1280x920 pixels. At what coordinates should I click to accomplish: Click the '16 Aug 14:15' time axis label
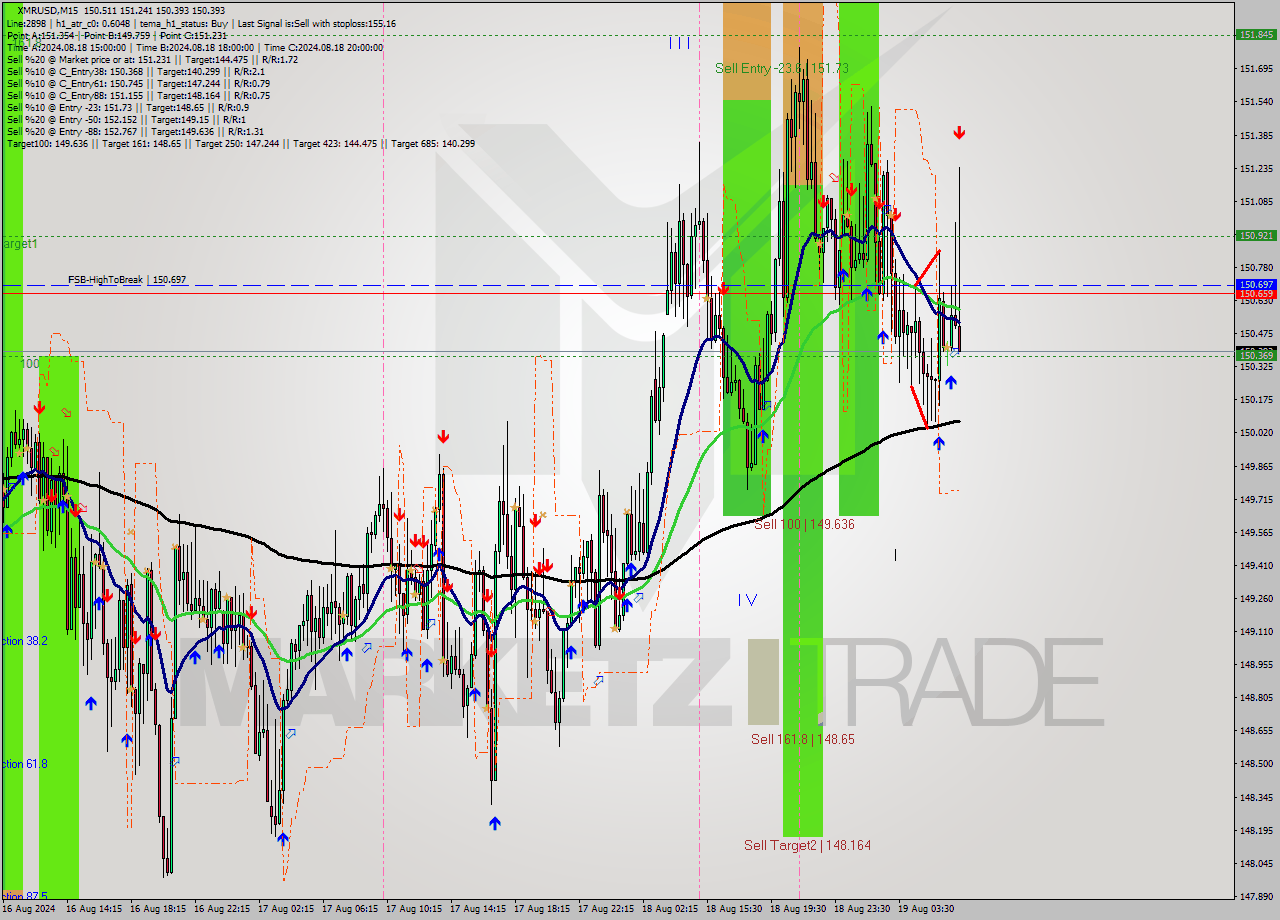94,909
